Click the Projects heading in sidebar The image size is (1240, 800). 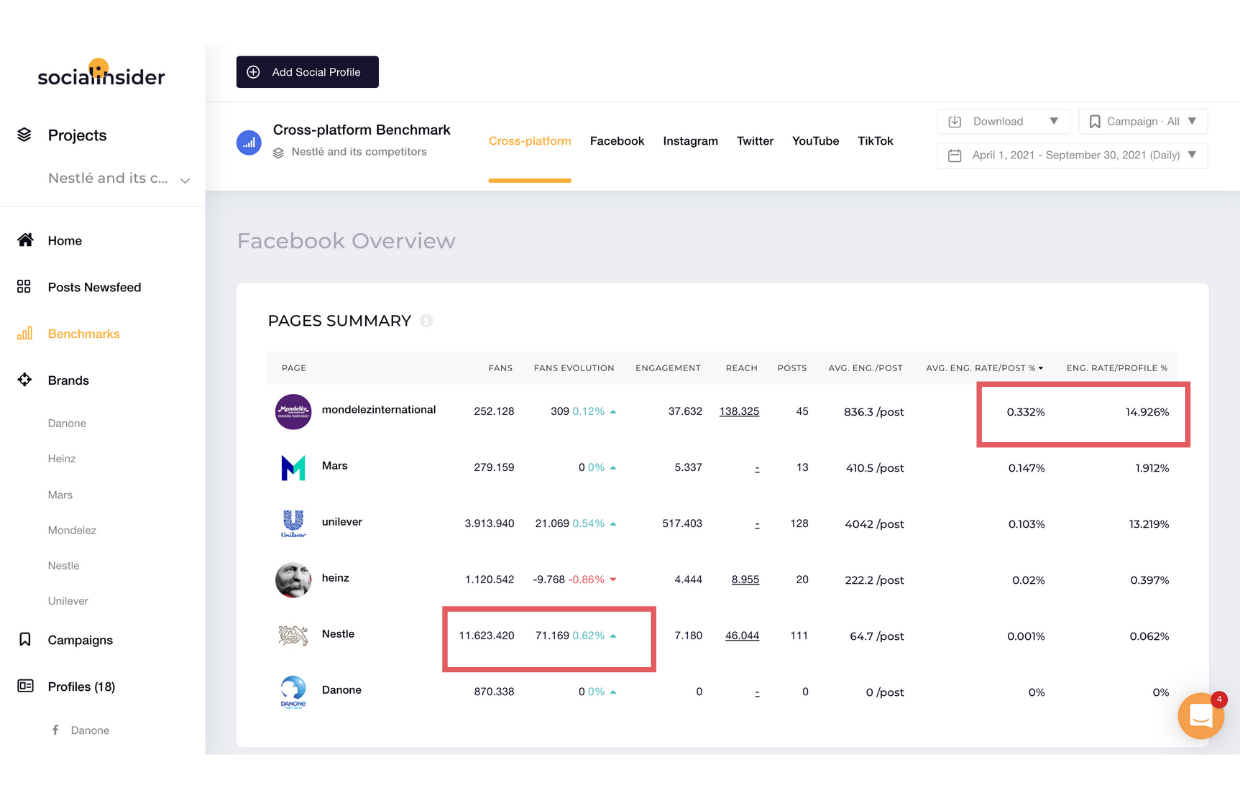coord(77,135)
